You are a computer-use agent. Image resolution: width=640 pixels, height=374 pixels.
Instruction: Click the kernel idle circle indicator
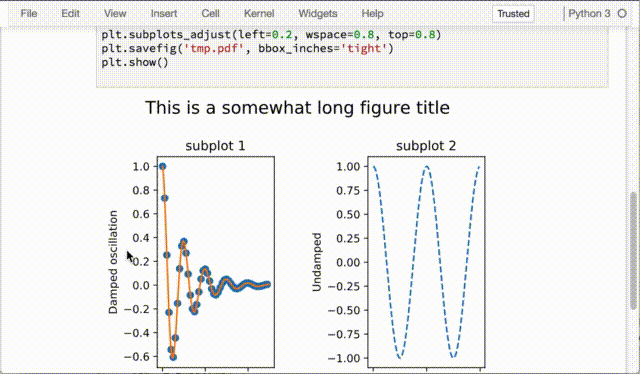click(622, 13)
